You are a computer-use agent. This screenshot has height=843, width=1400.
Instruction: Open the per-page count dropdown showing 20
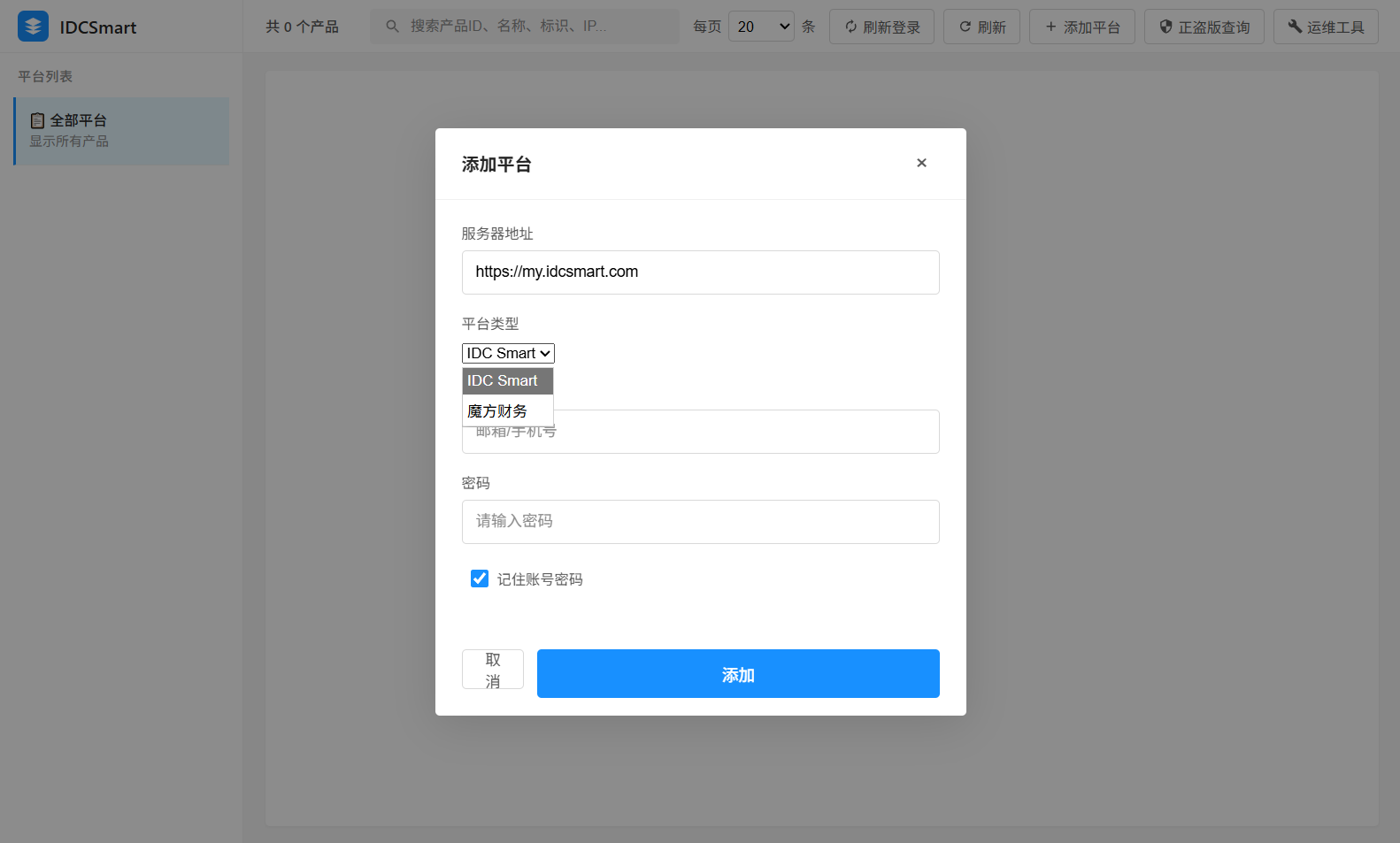[x=761, y=27]
